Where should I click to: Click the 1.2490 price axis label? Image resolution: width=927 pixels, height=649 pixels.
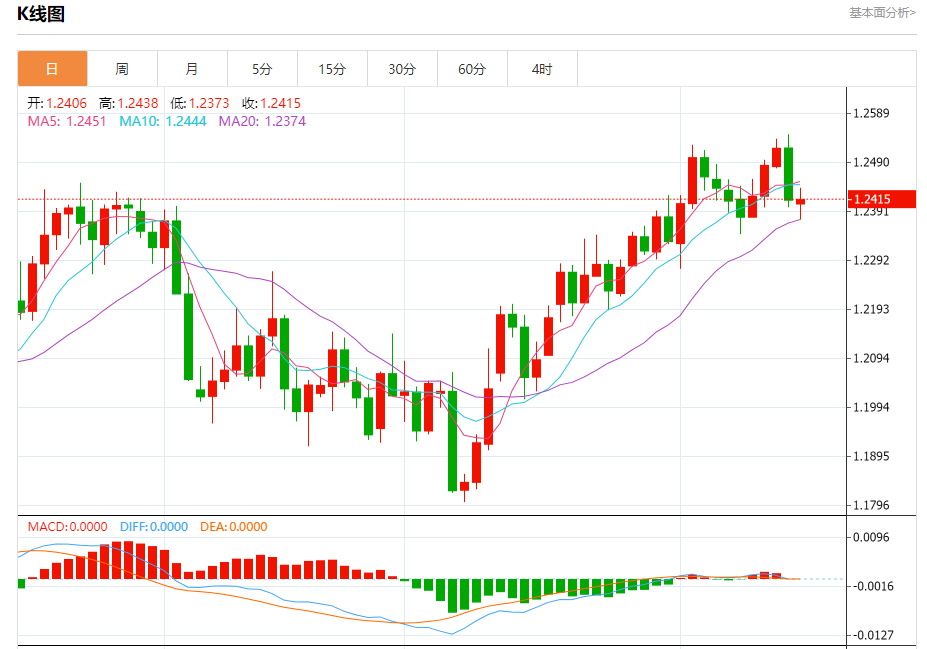(871, 163)
